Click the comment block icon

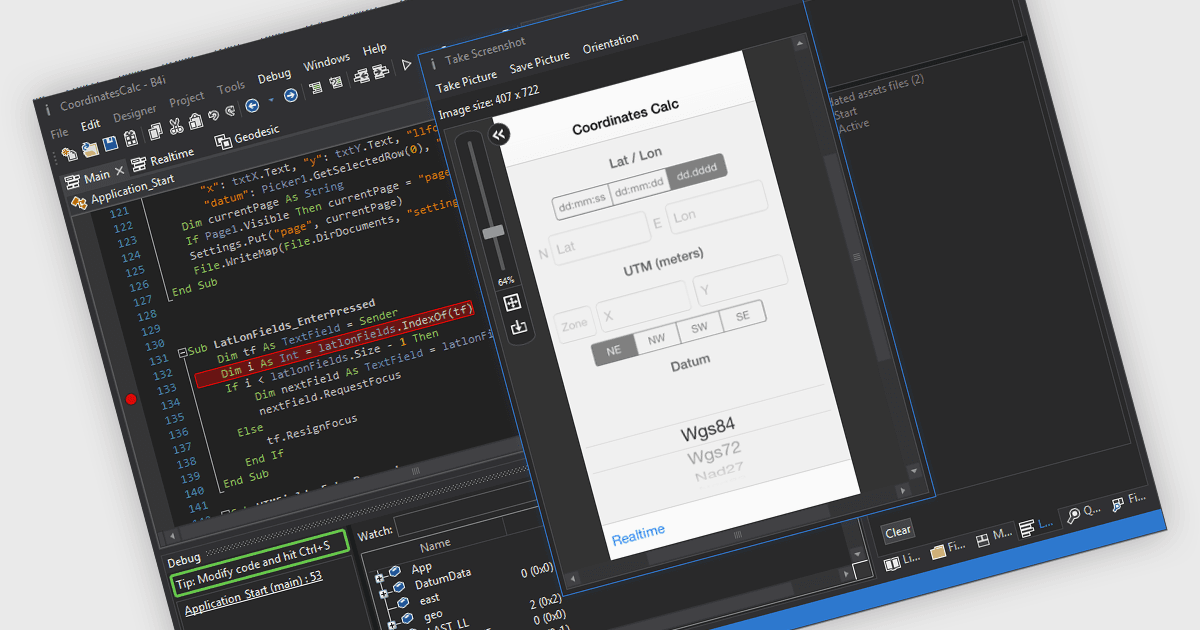(x=316, y=88)
